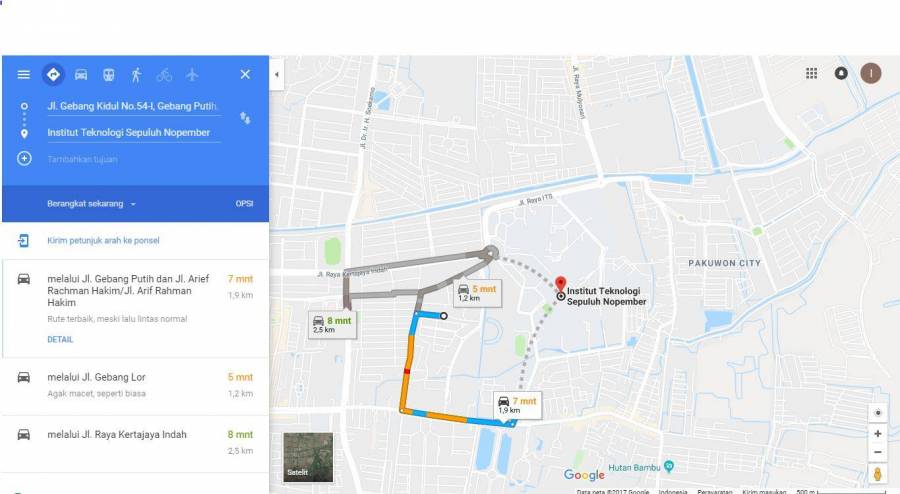The height and width of the screenshot is (494, 900).
Task: Open notifications bell icon
Action: 841,73
